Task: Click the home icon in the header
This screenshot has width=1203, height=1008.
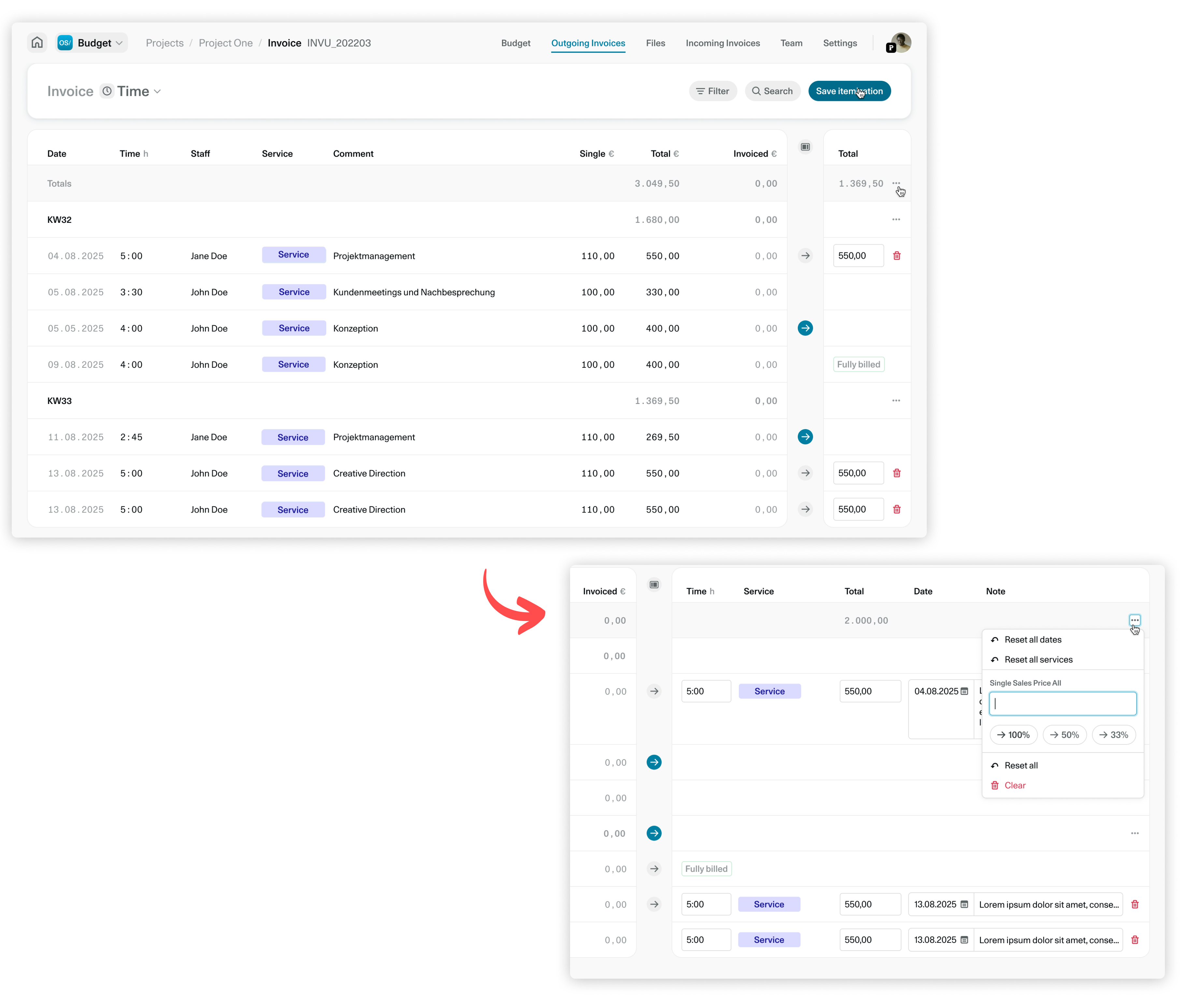Action: coord(37,42)
